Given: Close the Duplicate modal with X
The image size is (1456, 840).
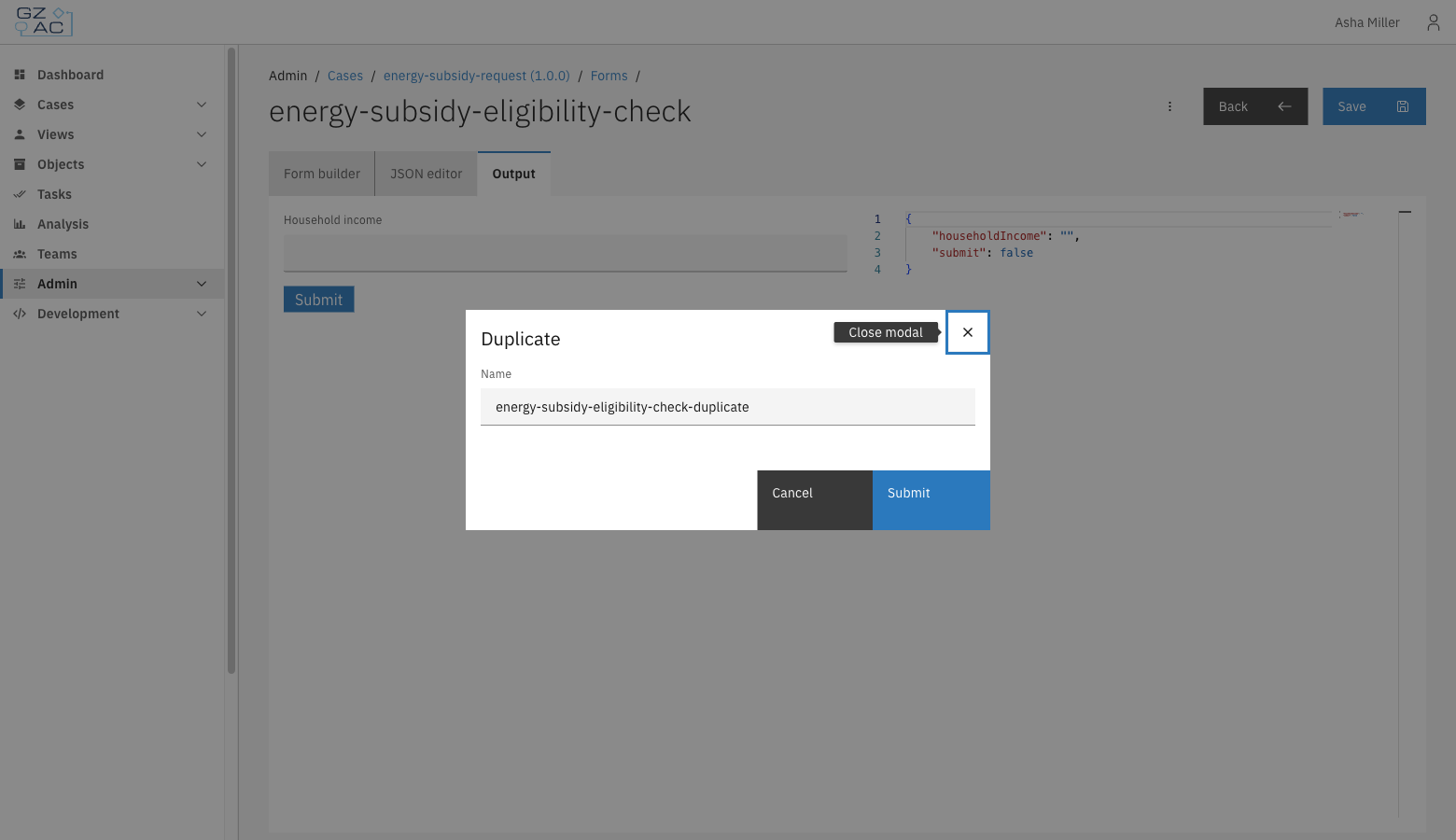Looking at the screenshot, I should coord(967,332).
